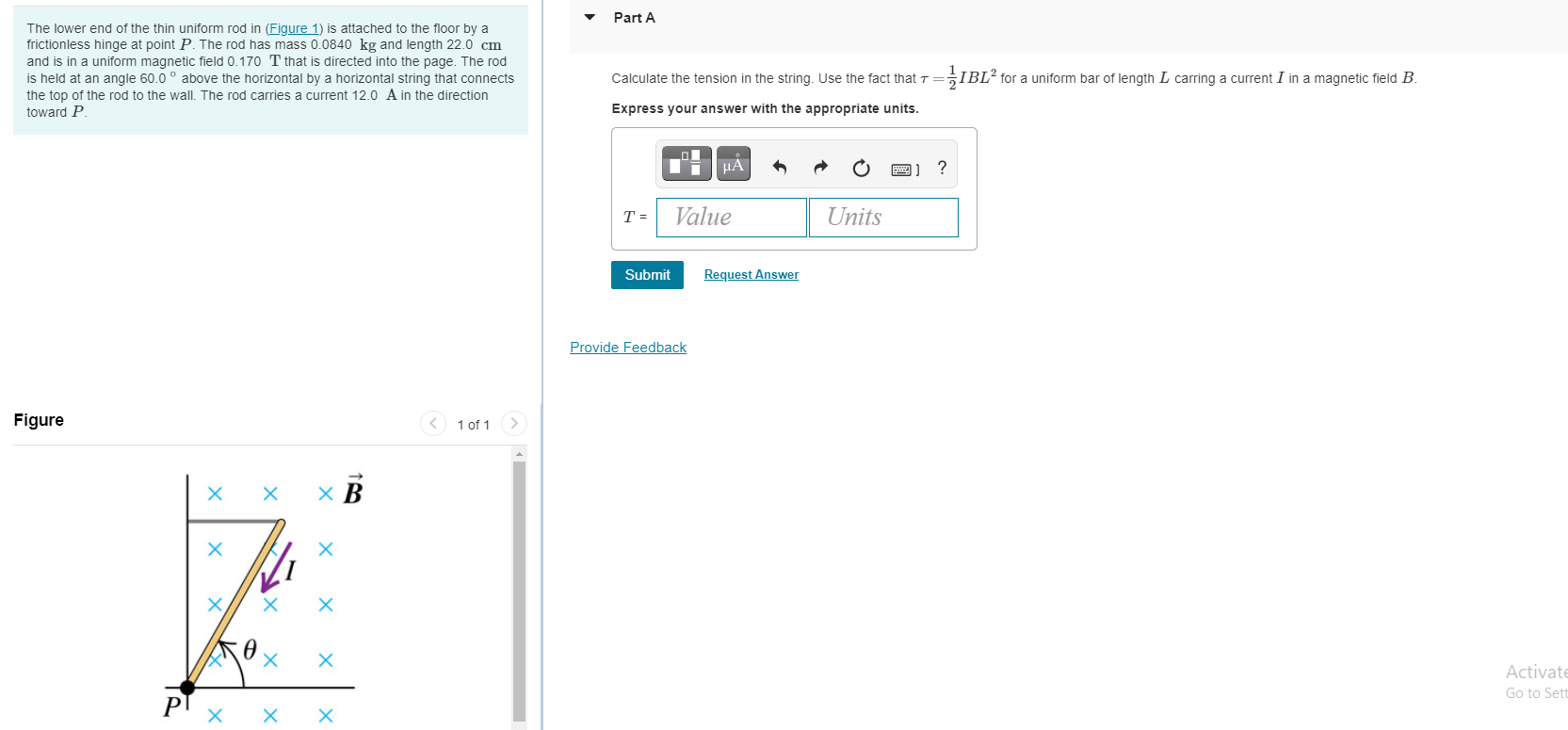Undo the last answer edit
Viewport: 1568px width, 730px height.
[780, 168]
